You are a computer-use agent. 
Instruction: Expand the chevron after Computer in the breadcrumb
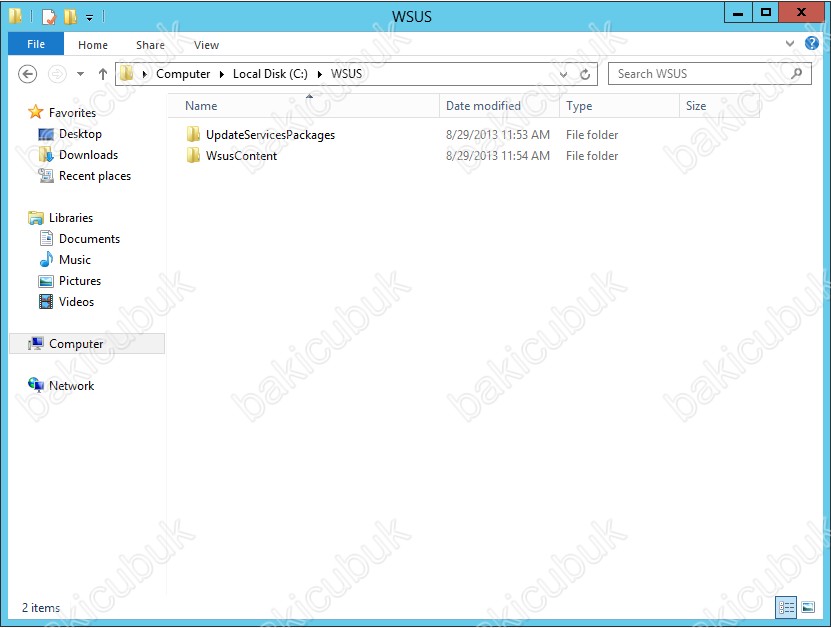click(x=222, y=74)
